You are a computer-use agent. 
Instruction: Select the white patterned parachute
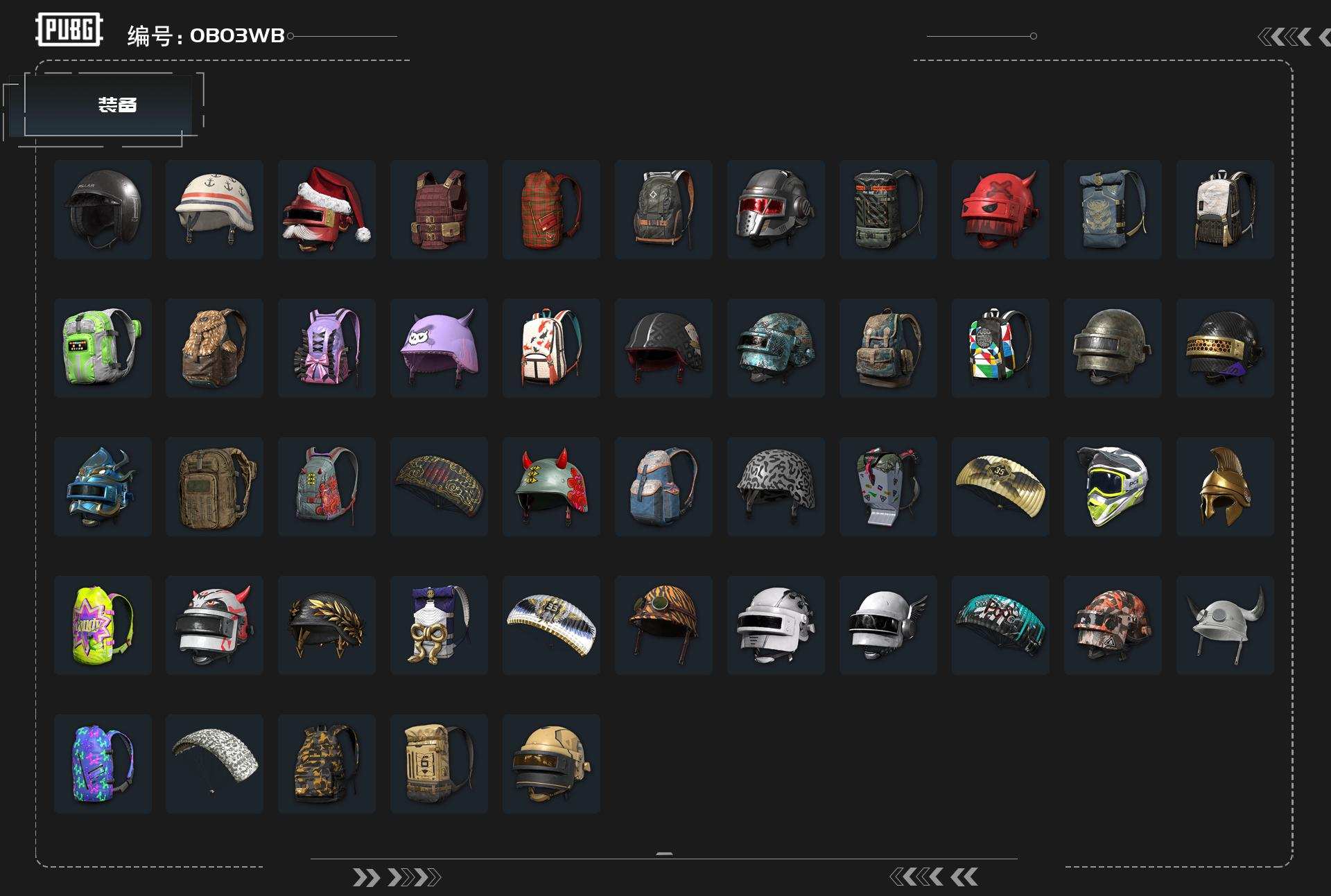tap(215, 764)
